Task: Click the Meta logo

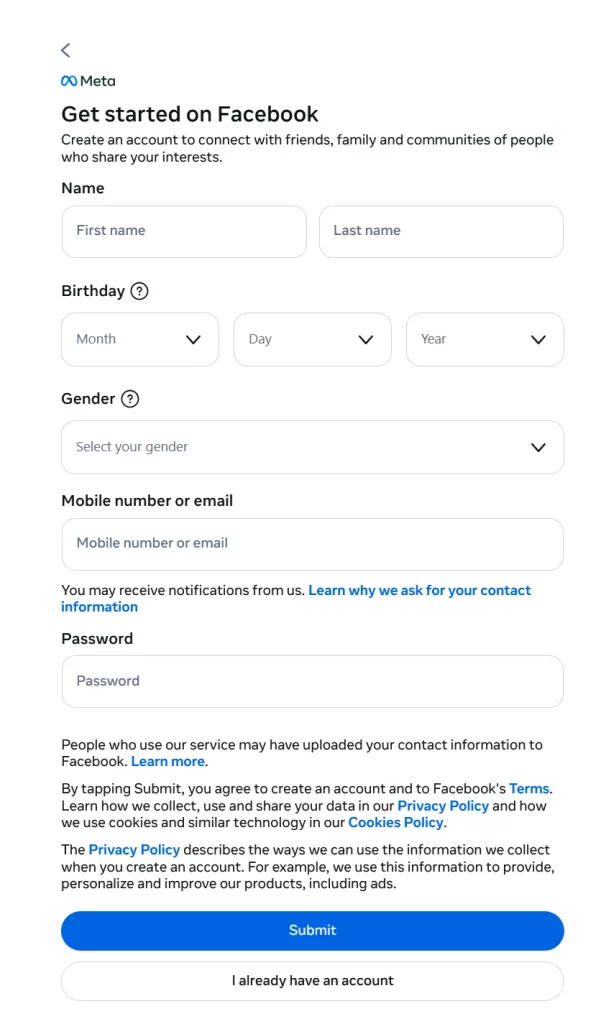Action: click(87, 81)
